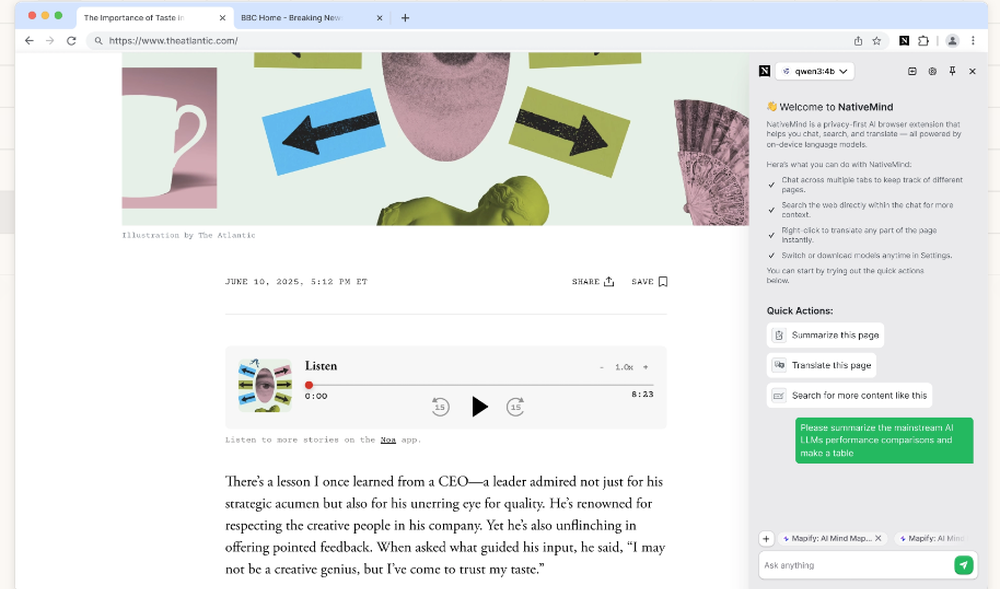Open Chrome's three-dot menu

(x=975, y=41)
